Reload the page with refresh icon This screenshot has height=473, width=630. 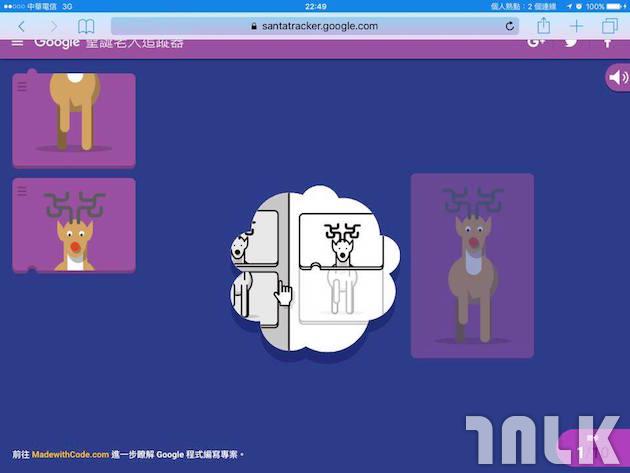[510, 26]
